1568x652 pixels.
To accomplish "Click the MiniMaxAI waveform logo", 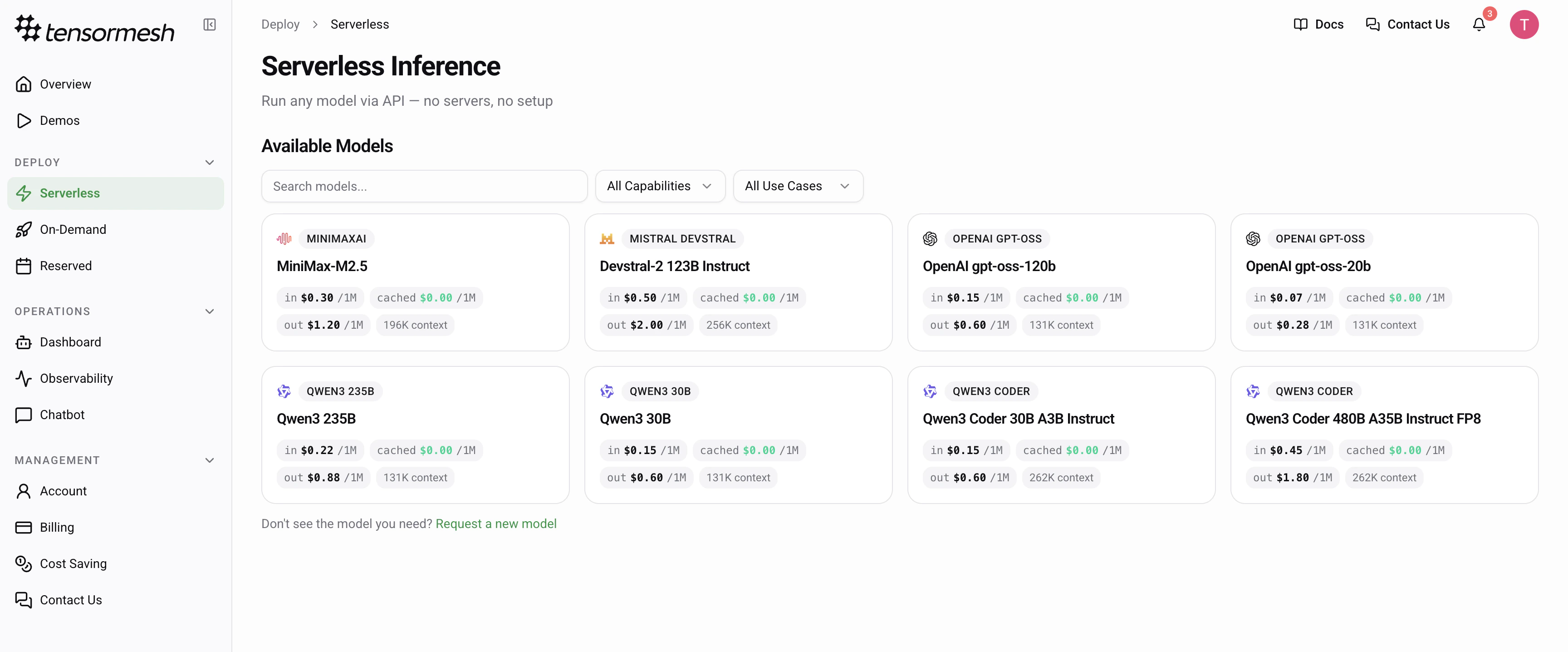I will [284, 239].
